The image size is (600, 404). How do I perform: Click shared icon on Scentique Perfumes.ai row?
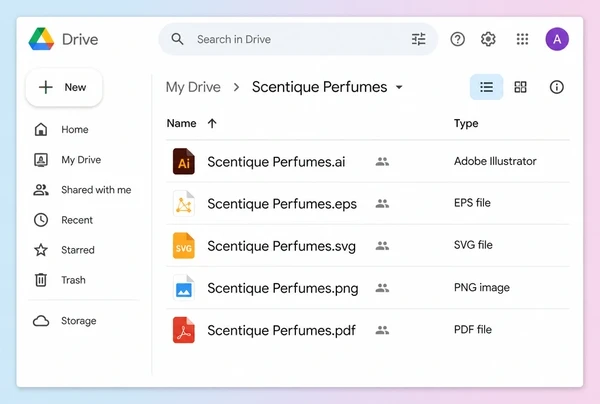(x=382, y=161)
